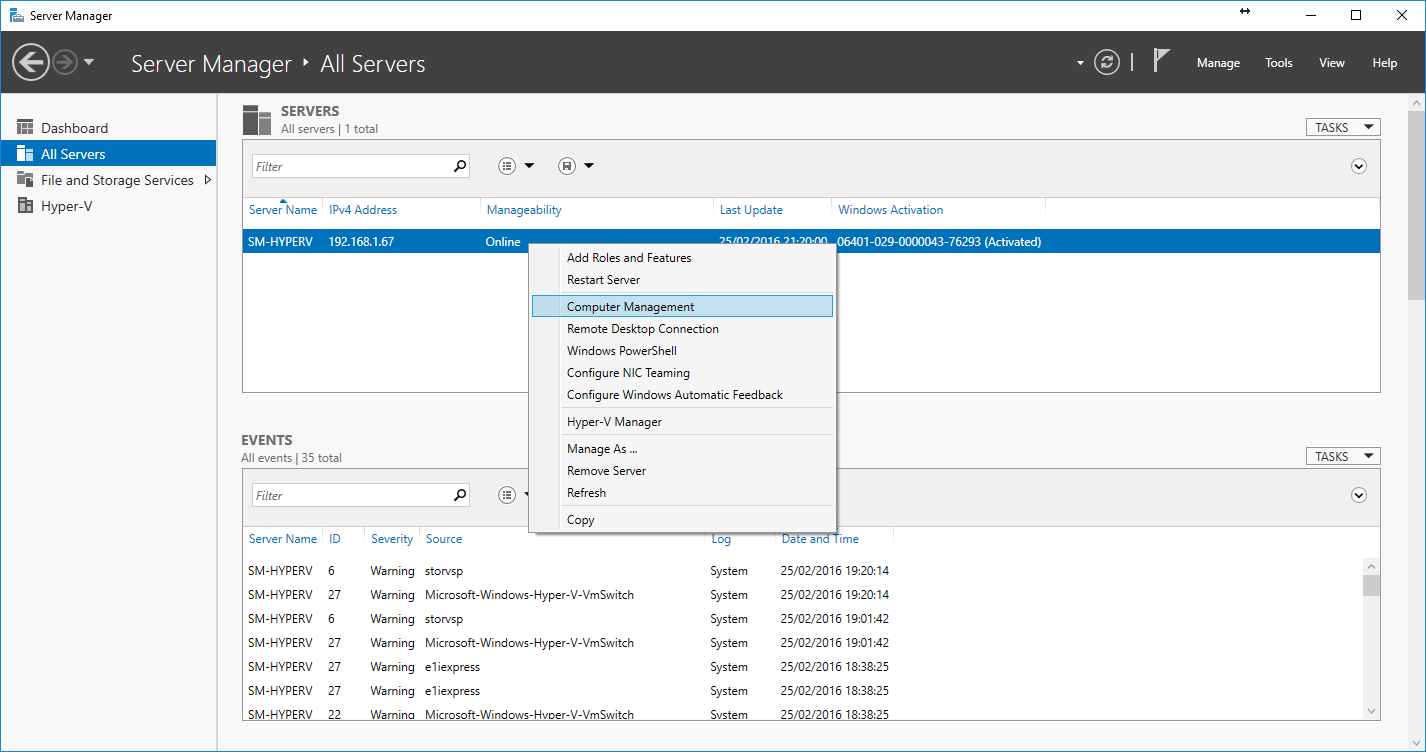Sort servers by IPv4 Address column

(363, 210)
